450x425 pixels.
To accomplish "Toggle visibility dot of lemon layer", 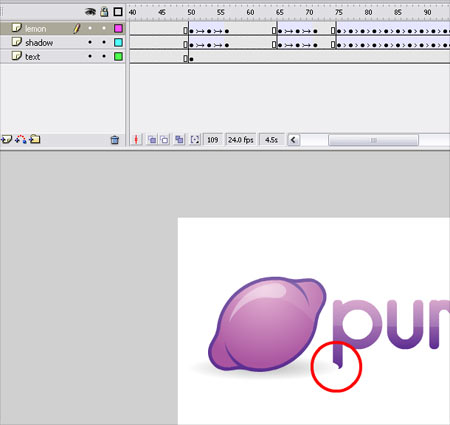I will (90, 28).
